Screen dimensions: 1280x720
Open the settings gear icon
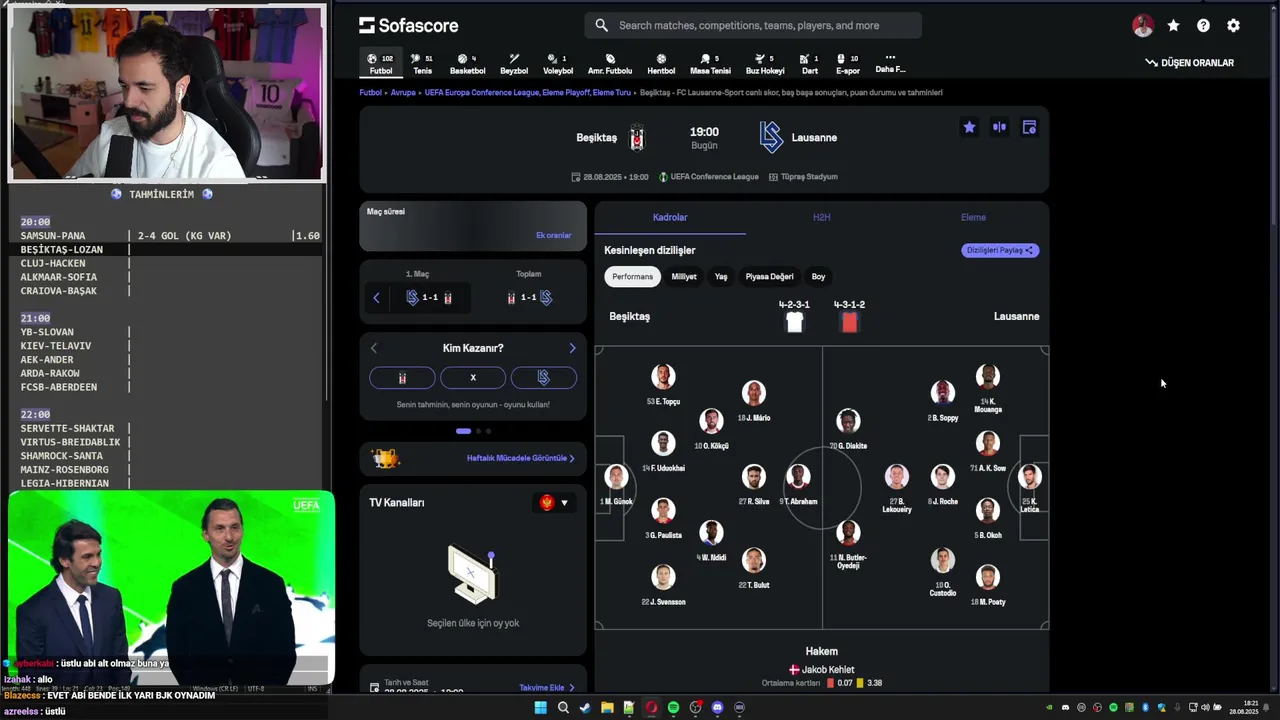pos(1233,26)
